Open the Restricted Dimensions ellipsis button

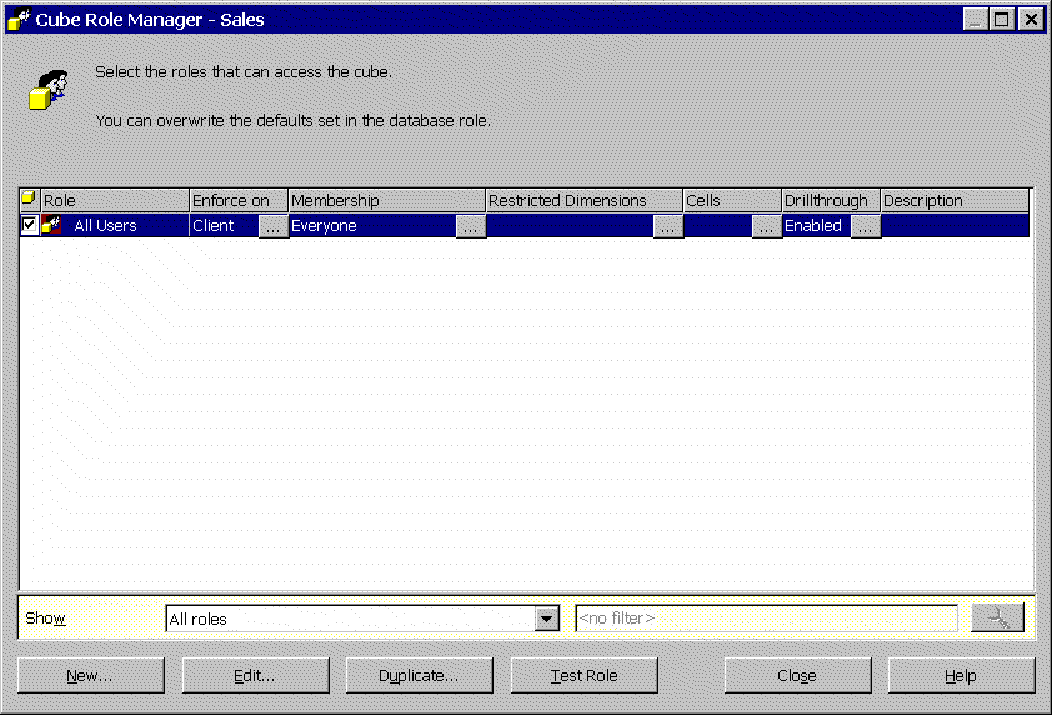(x=668, y=226)
